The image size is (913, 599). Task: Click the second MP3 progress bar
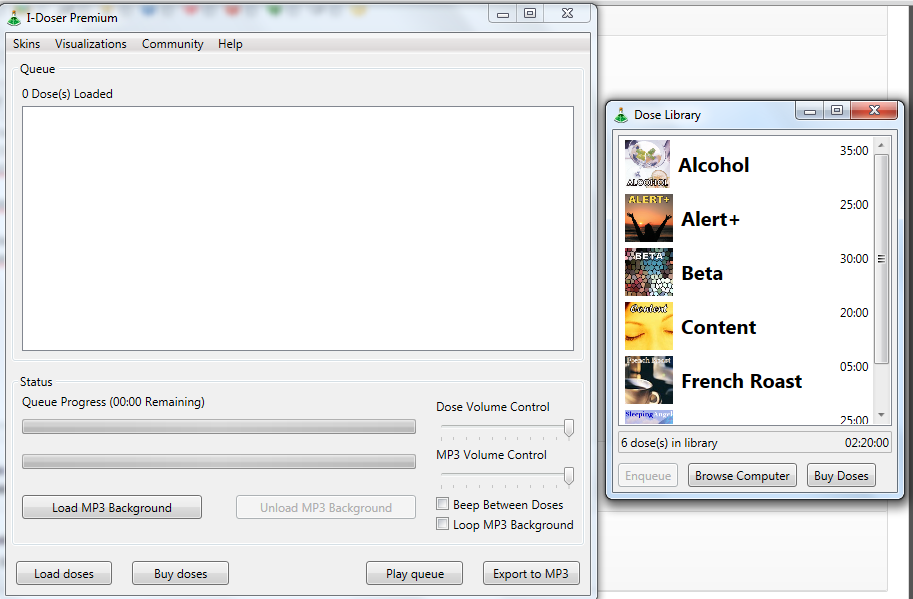[219, 462]
